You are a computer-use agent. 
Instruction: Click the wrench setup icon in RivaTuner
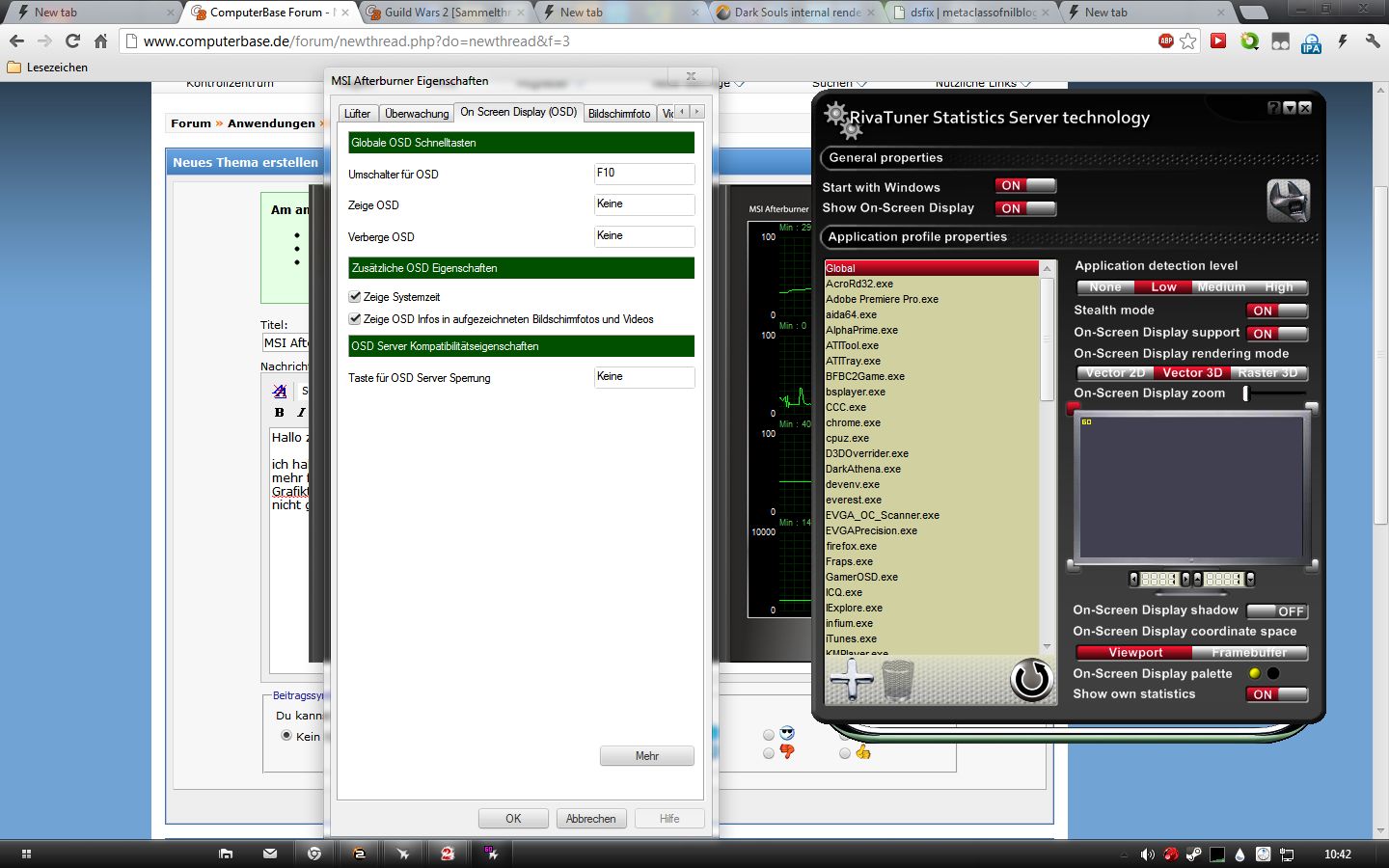pos(1289,201)
